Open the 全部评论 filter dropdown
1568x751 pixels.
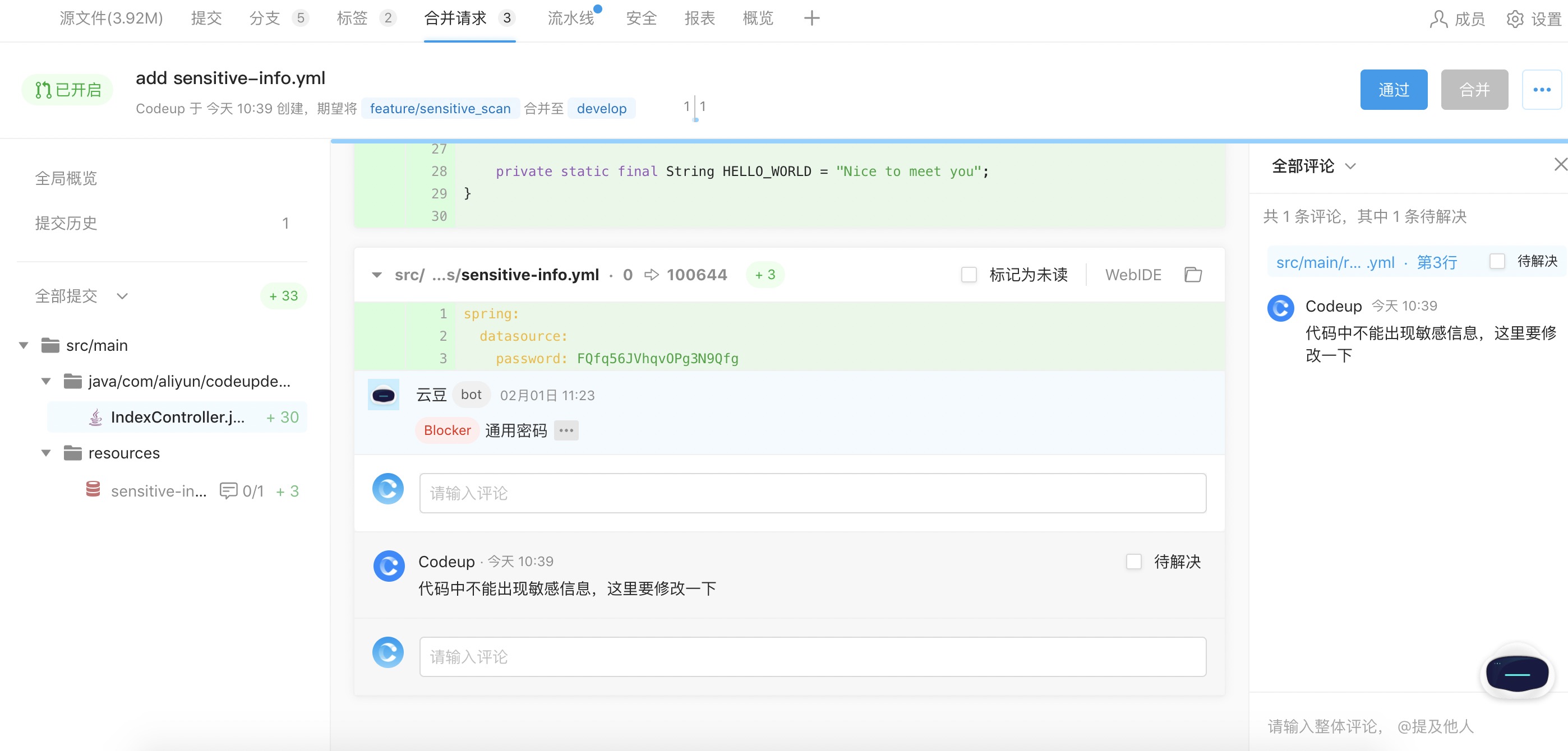click(x=1313, y=166)
